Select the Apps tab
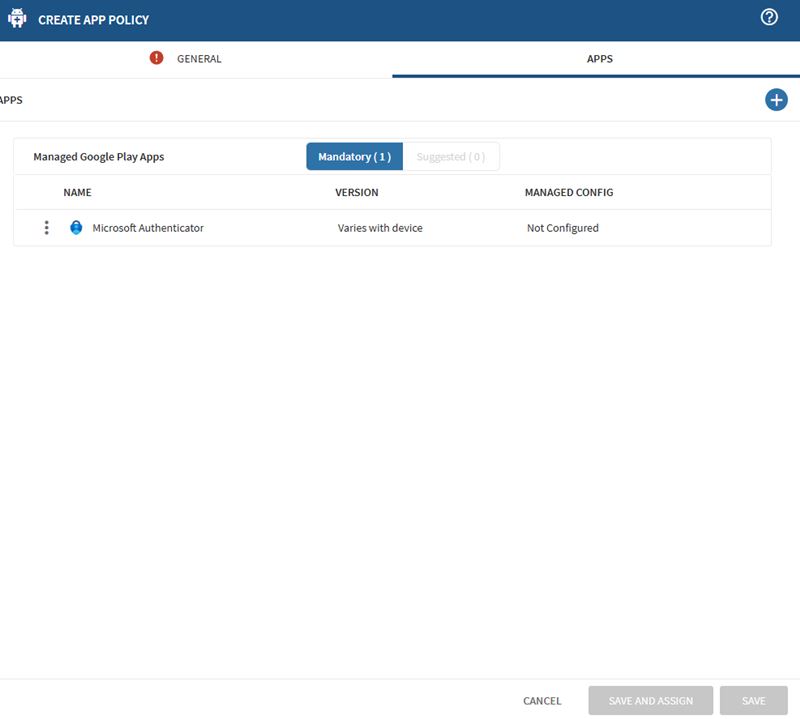 tap(599, 59)
